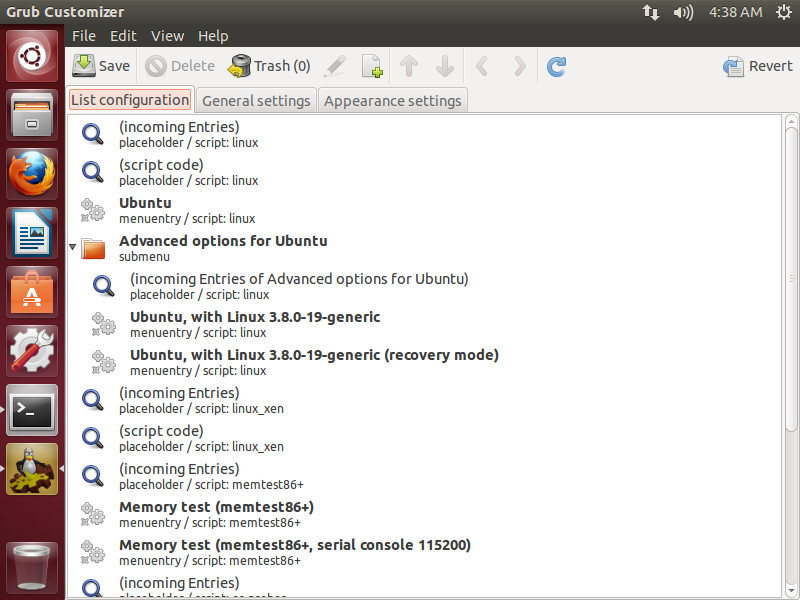Select the Memory test (memtest86+) entry
Screen dimensions: 800x600
pyautogui.click(x=216, y=514)
